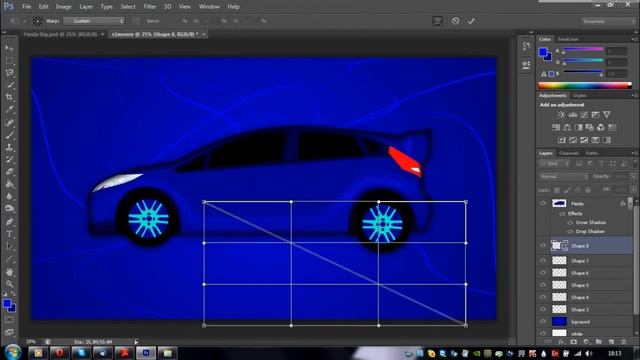Hide the Shape 6 layer
This screenshot has width=640, height=360.
click(543, 273)
